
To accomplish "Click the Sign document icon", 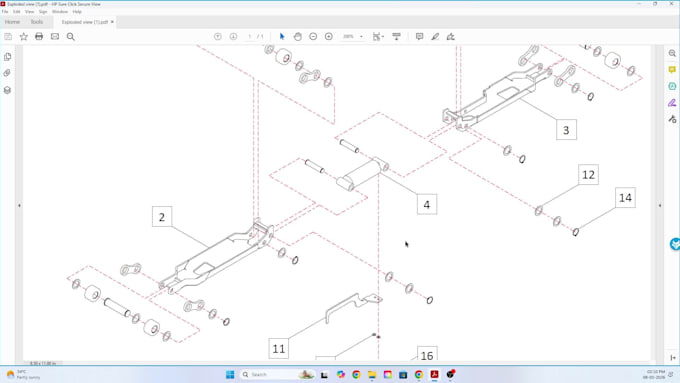I will 451,37.
